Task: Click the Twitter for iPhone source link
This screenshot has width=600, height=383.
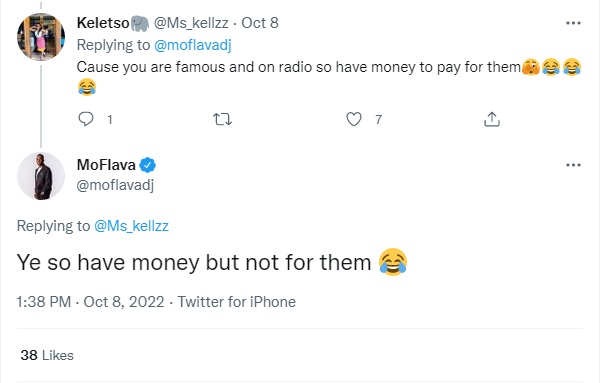Action: (236, 302)
